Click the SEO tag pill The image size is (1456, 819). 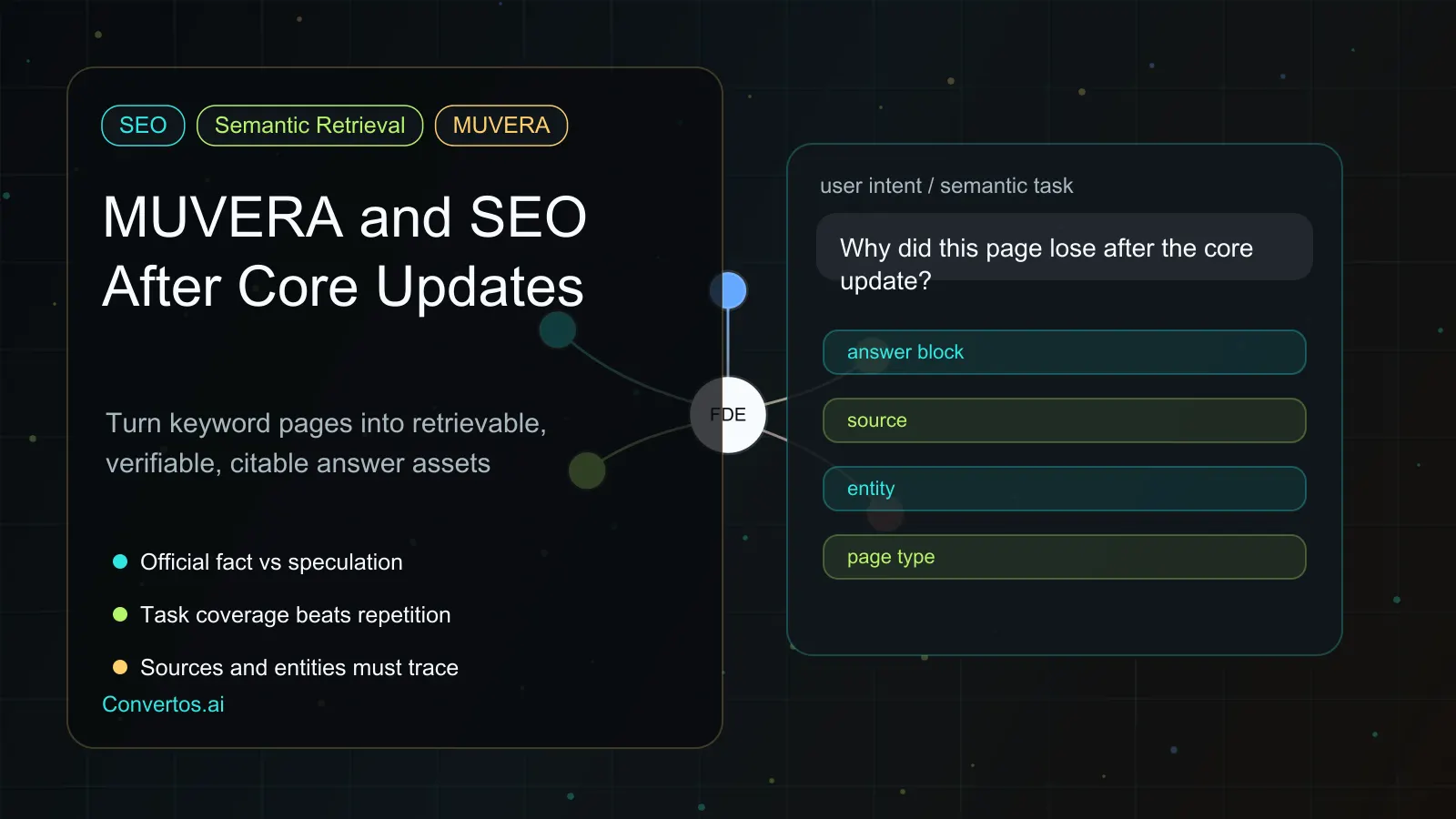coord(143,126)
